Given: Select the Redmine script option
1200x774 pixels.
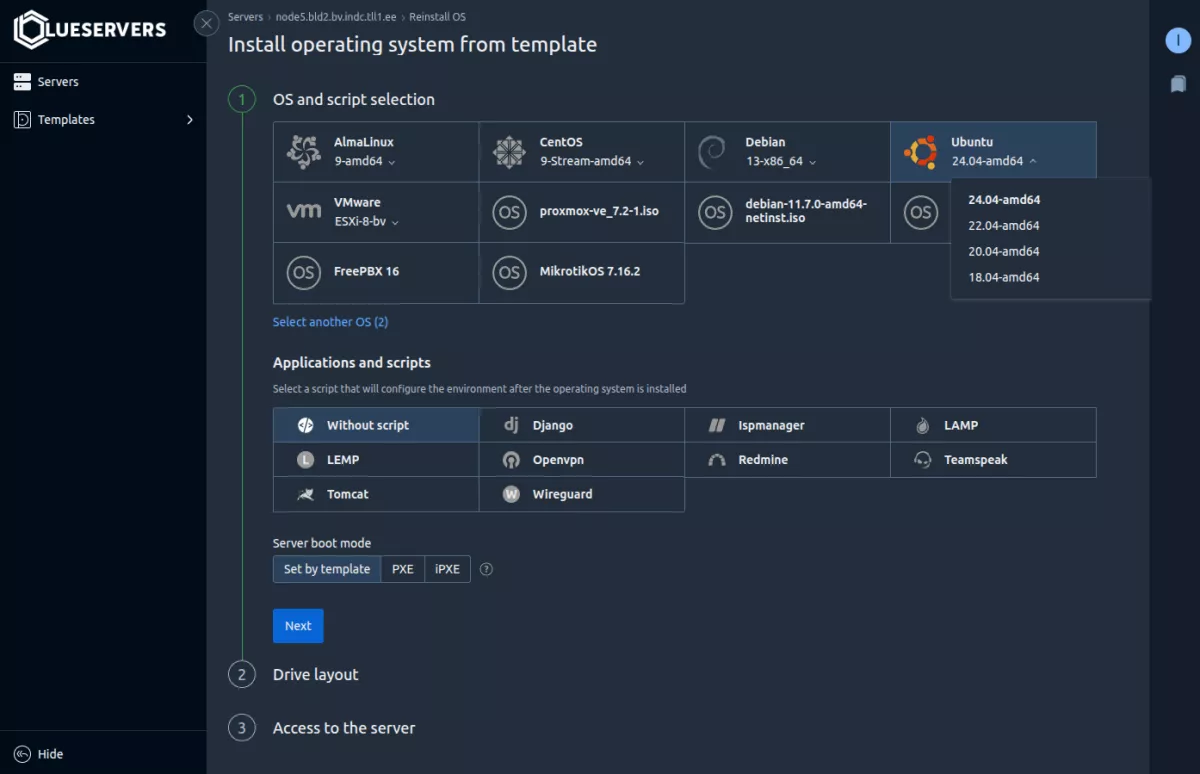Looking at the screenshot, I should tap(788, 460).
